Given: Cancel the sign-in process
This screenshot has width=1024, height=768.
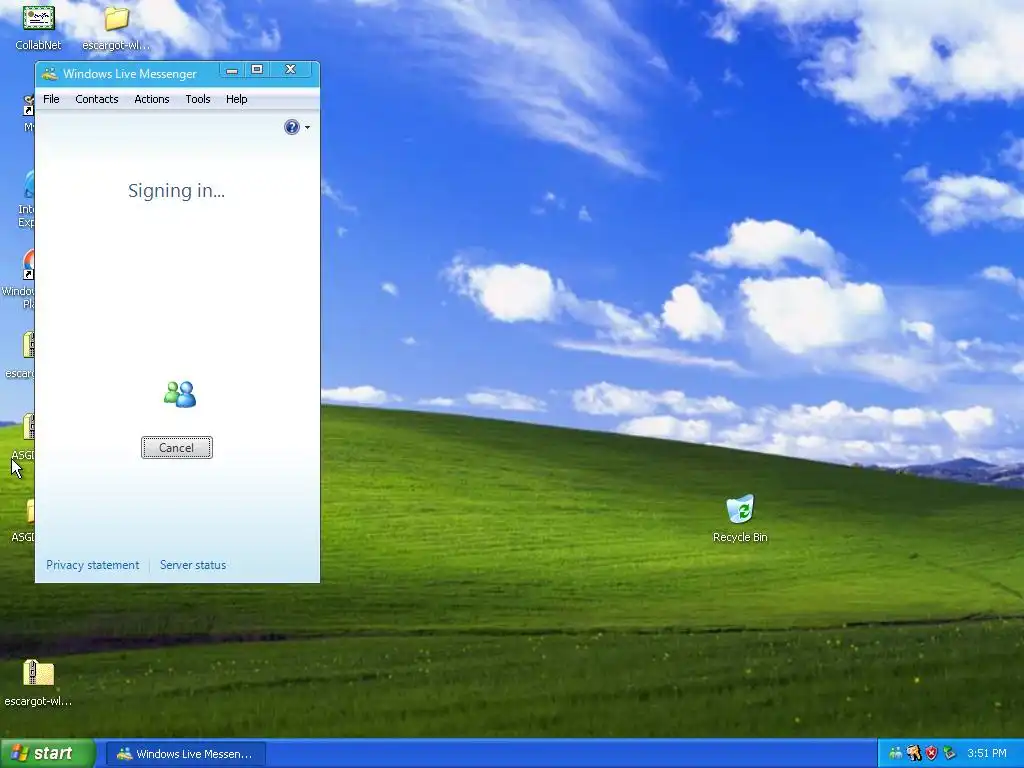Looking at the screenshot, I should (177, 447).
